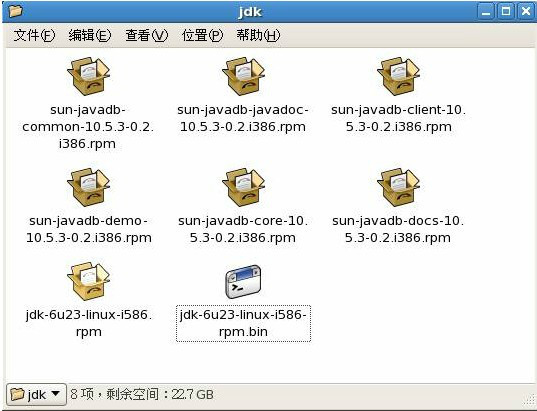Select the sun-javadb-docs rpm package icon
The height and width of the screenshot is (411, 537).
[398, 187]
